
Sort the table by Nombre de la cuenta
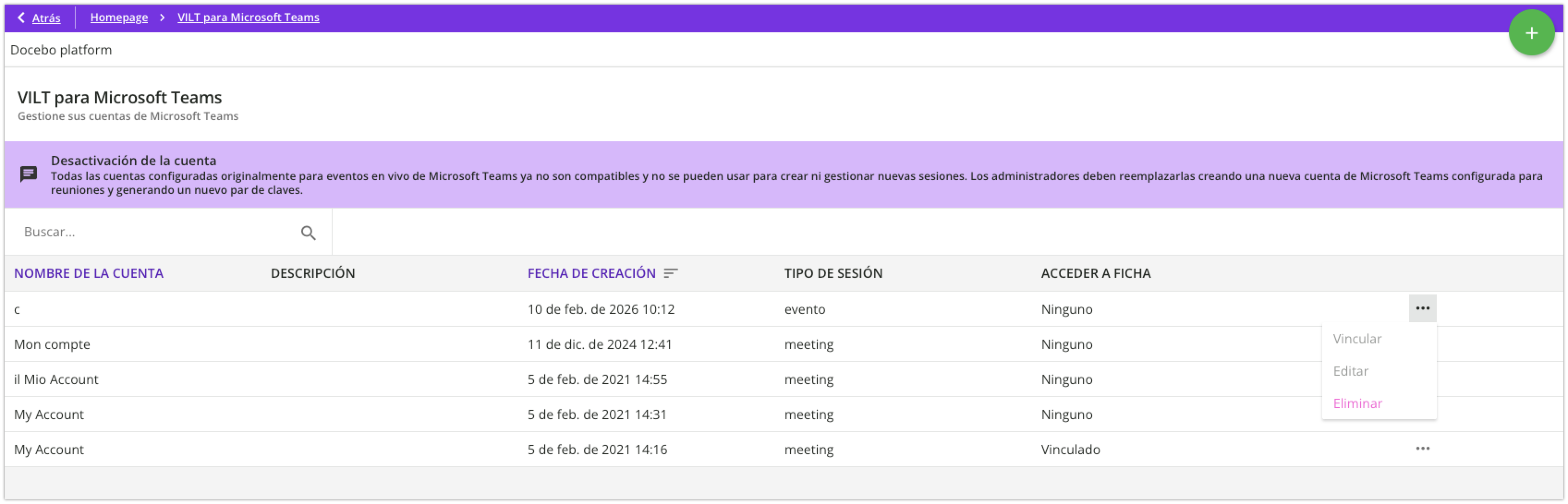tap(88, 274)
